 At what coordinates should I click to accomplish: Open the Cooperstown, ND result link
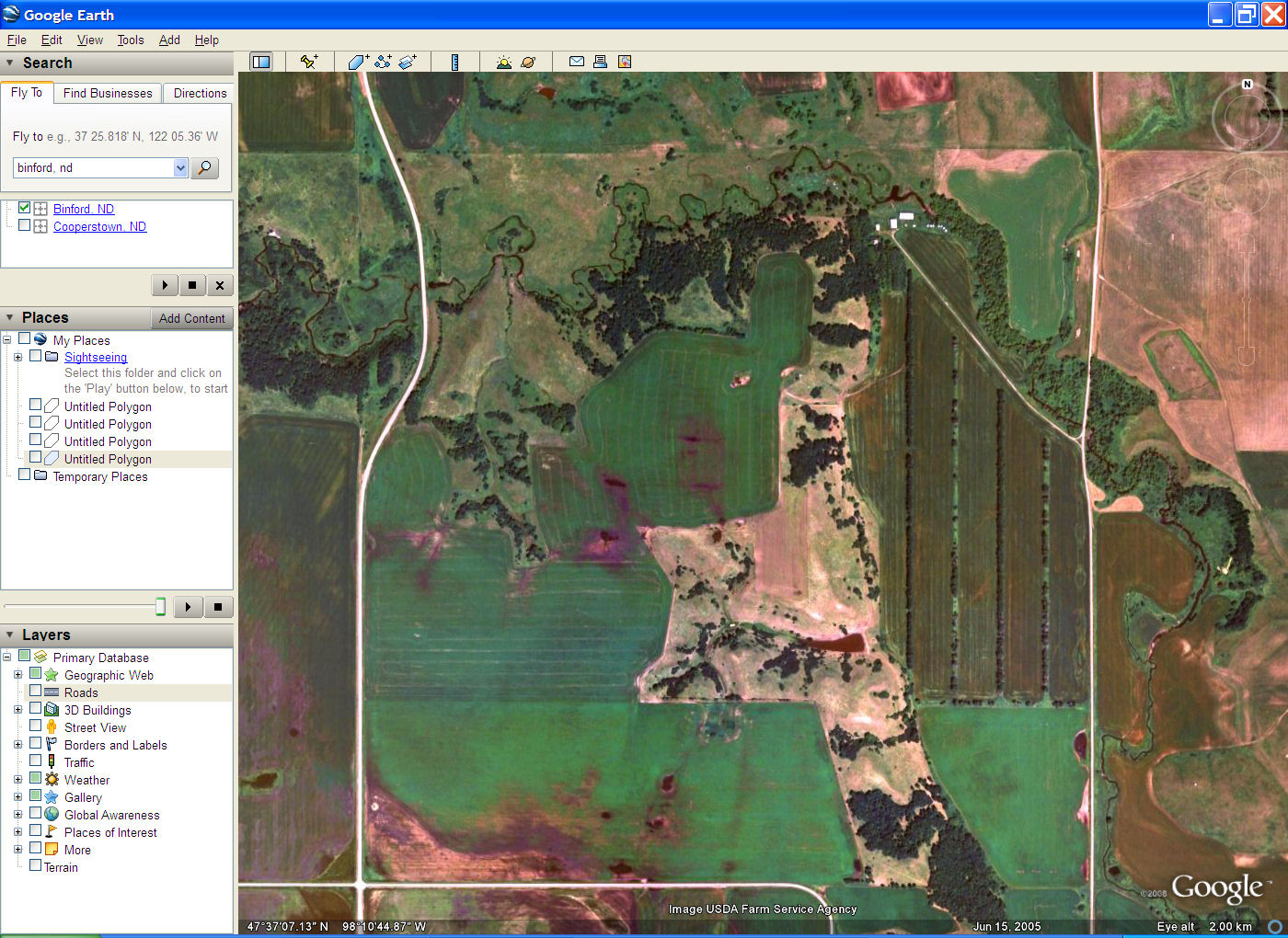pyautogui.click(x=99, y=226)
